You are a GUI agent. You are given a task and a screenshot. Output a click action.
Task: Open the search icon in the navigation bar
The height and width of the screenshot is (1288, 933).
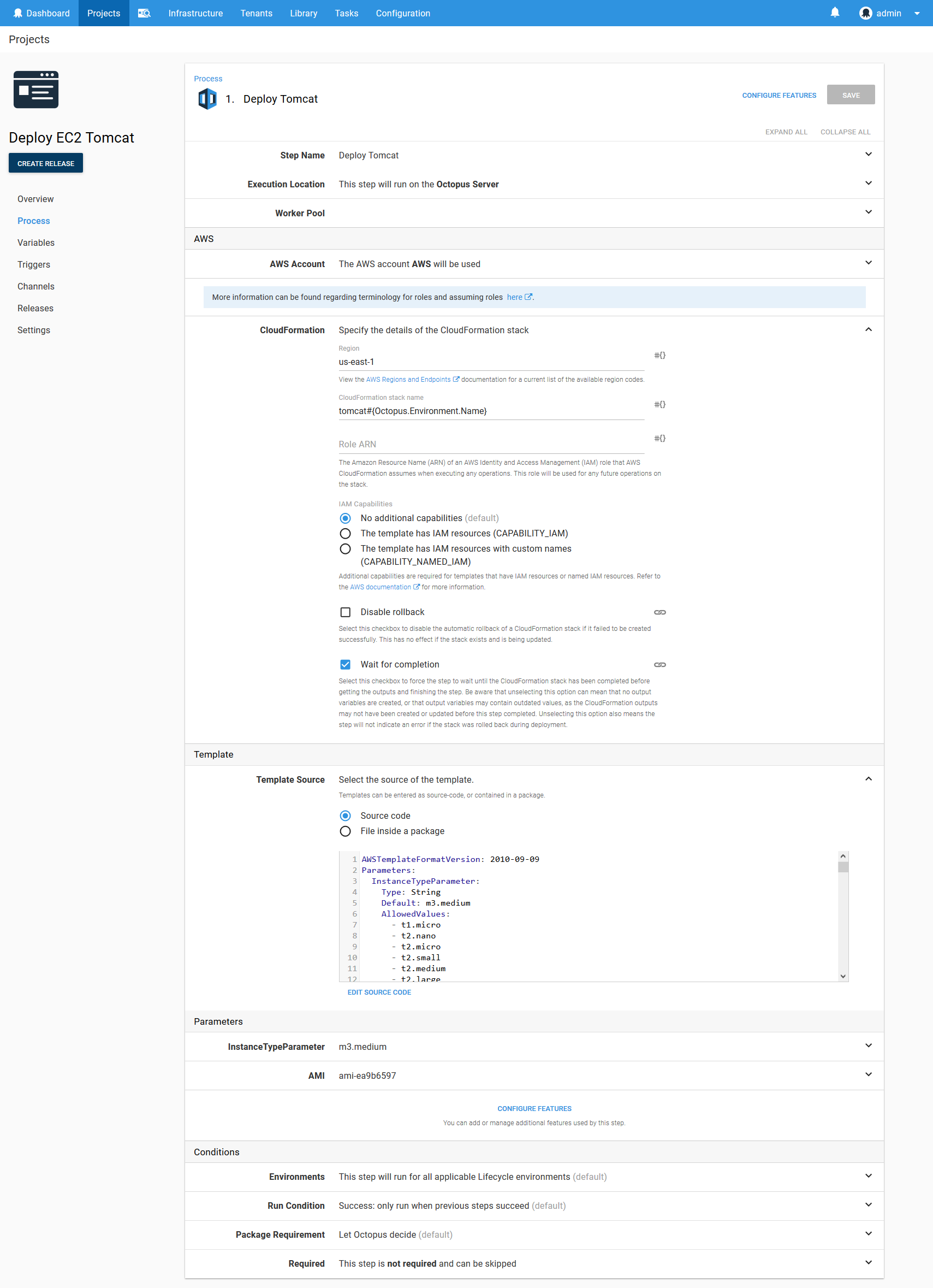coord(144,13)
